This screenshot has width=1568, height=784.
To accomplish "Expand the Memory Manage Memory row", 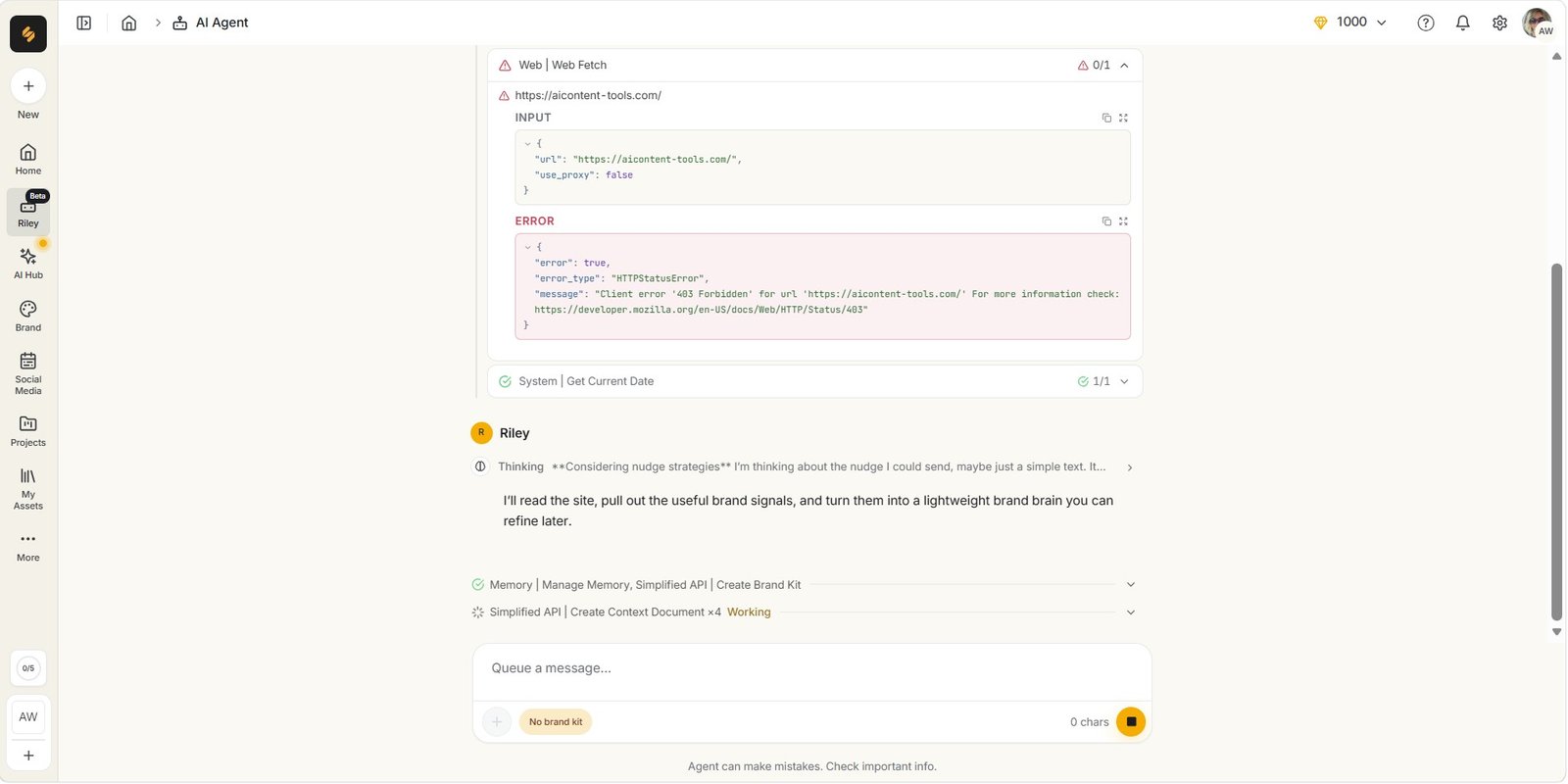I will 805,585.
